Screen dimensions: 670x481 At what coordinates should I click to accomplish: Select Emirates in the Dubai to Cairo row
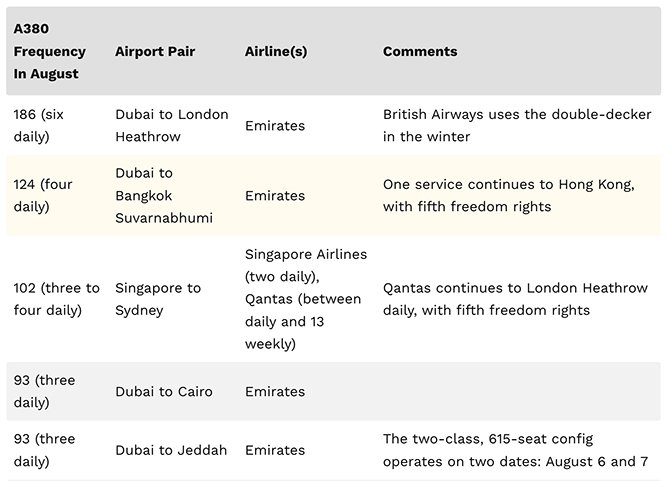pyautogui.click(x=275, y=392)
